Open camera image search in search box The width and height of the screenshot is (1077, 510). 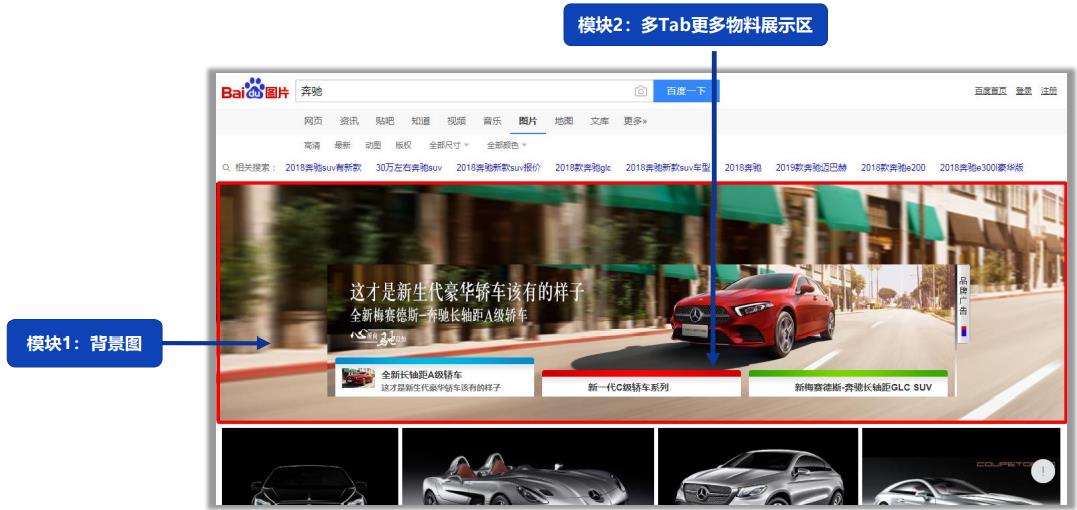(x=640, y=91)
